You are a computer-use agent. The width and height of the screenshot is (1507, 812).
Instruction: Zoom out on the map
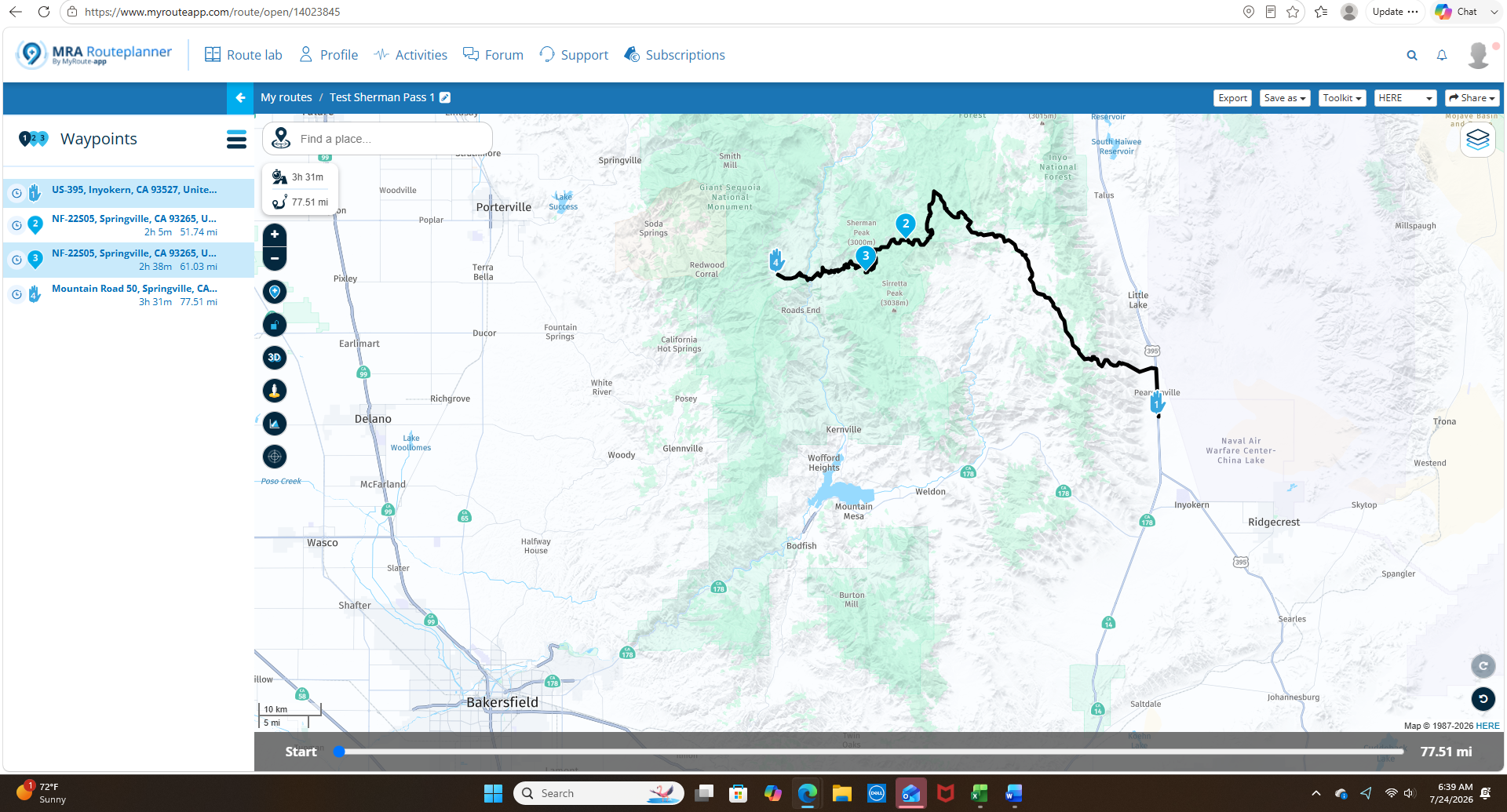tap(275, 258)
